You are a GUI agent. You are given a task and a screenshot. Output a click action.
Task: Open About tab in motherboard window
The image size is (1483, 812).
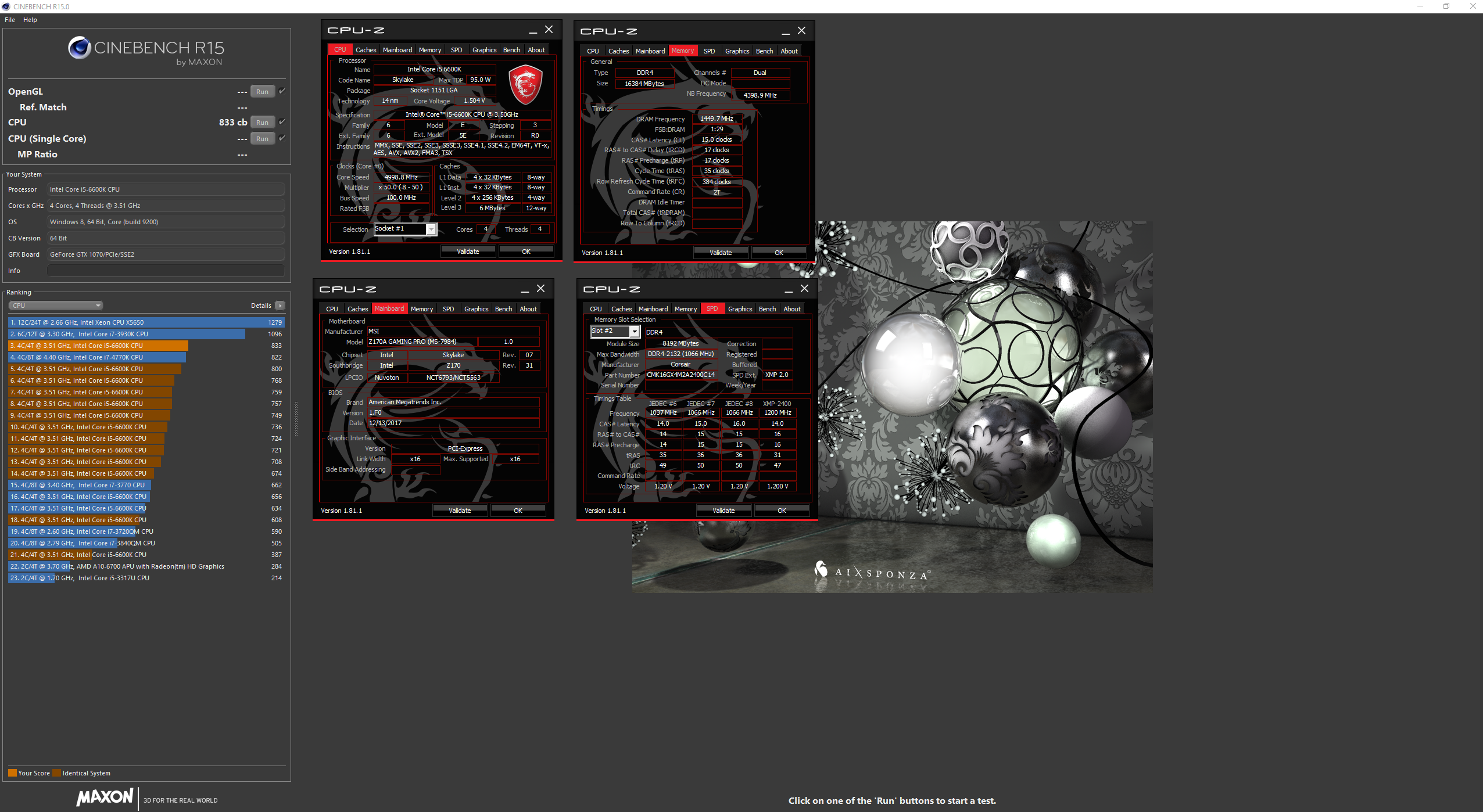pyautogui.click(x=528, y=309)
